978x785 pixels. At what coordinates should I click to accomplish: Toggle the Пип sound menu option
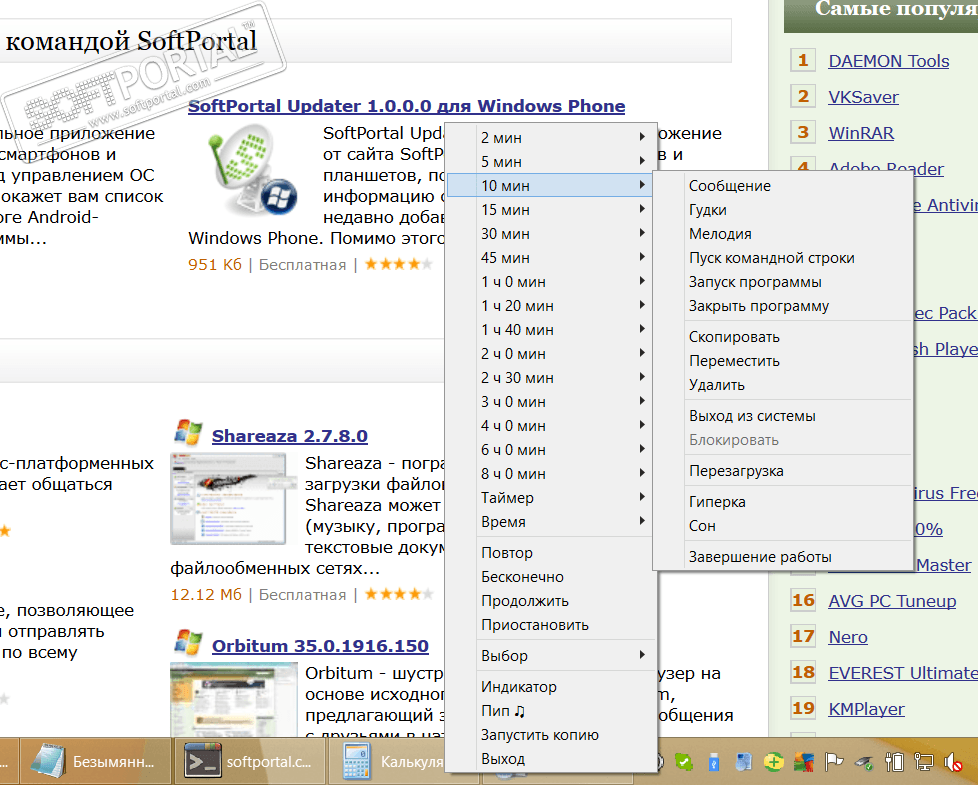pyautogui.click(x=550, y=711)
